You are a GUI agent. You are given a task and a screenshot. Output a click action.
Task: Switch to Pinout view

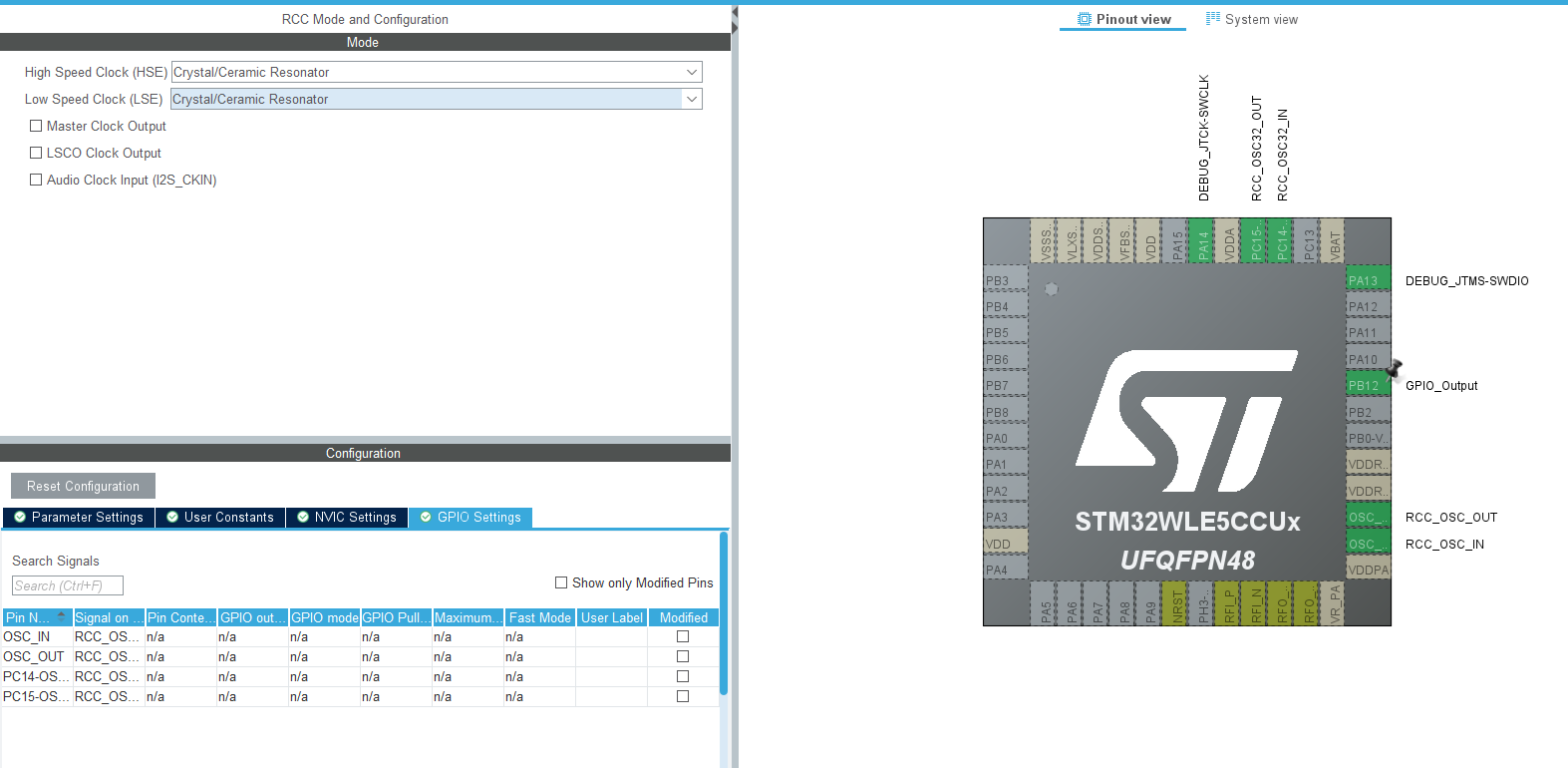pyautogui.click(x=1123, y=19)
